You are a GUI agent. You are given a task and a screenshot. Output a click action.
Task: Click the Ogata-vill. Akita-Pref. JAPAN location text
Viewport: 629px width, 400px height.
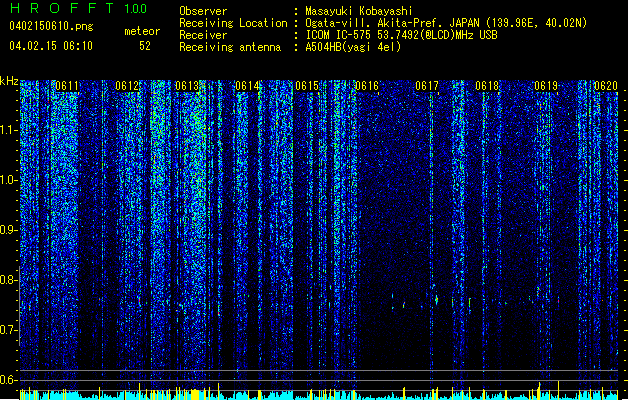(x=446, y=23)
